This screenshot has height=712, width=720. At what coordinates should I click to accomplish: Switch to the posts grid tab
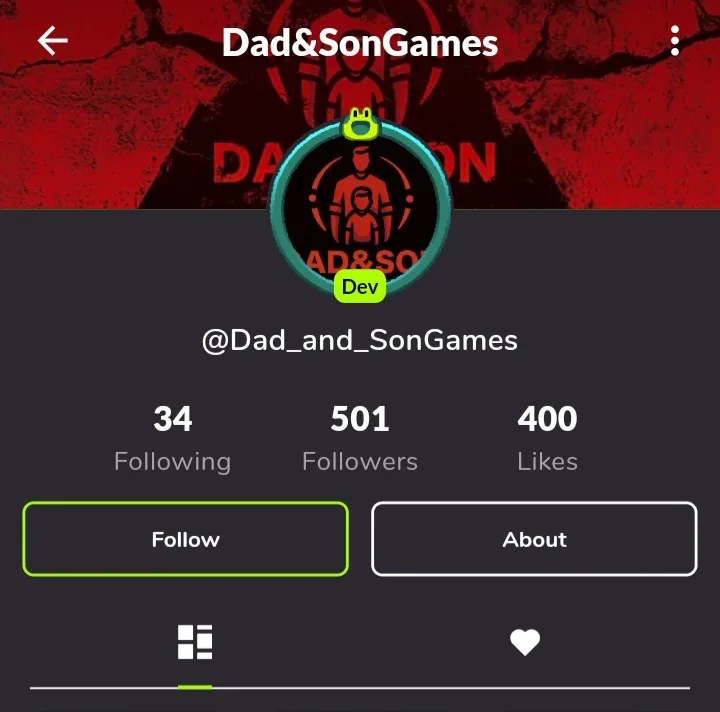point(195,641)
